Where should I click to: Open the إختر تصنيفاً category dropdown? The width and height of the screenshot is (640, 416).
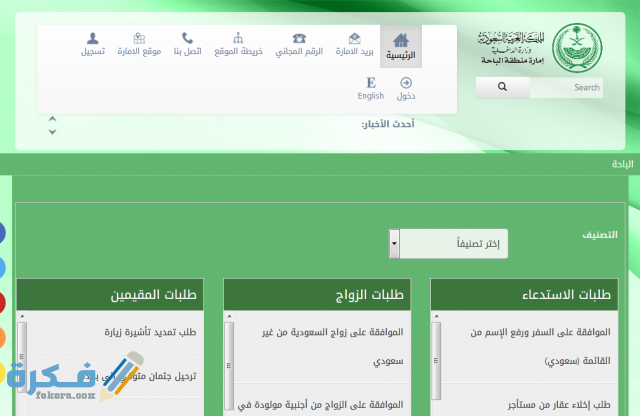click(x=448, y=244)
